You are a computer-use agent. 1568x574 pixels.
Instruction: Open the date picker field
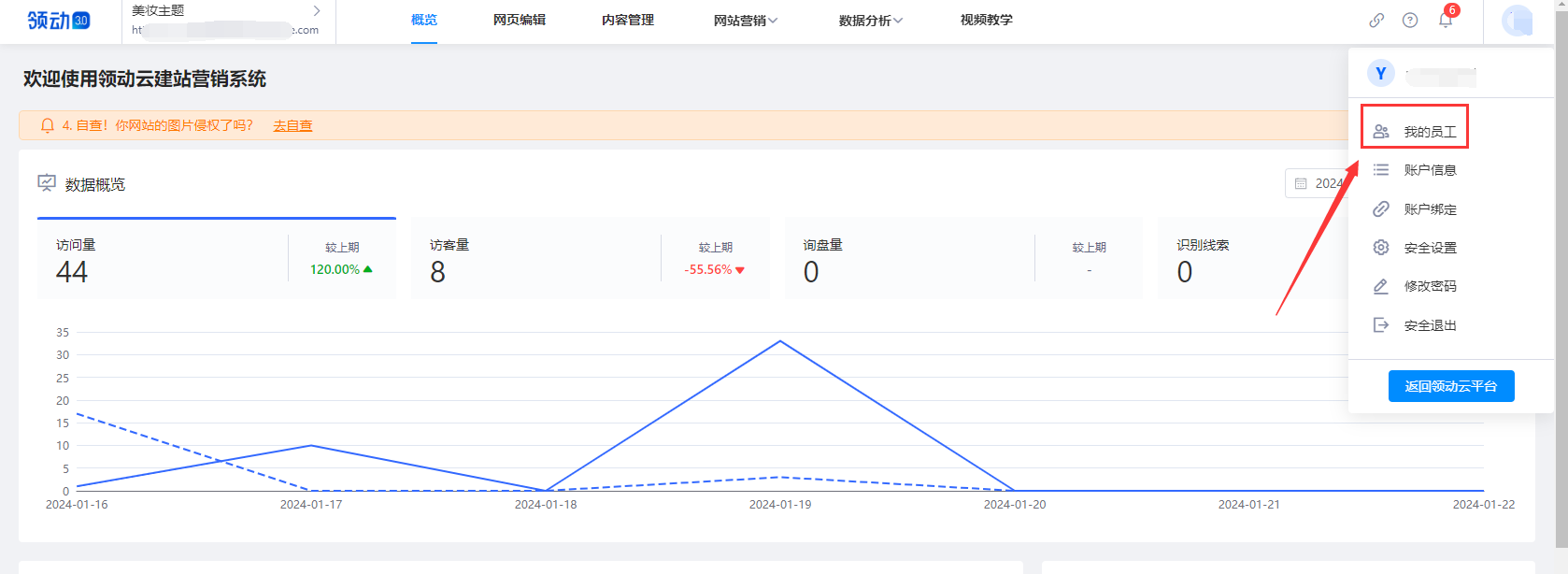[1316, 183]
